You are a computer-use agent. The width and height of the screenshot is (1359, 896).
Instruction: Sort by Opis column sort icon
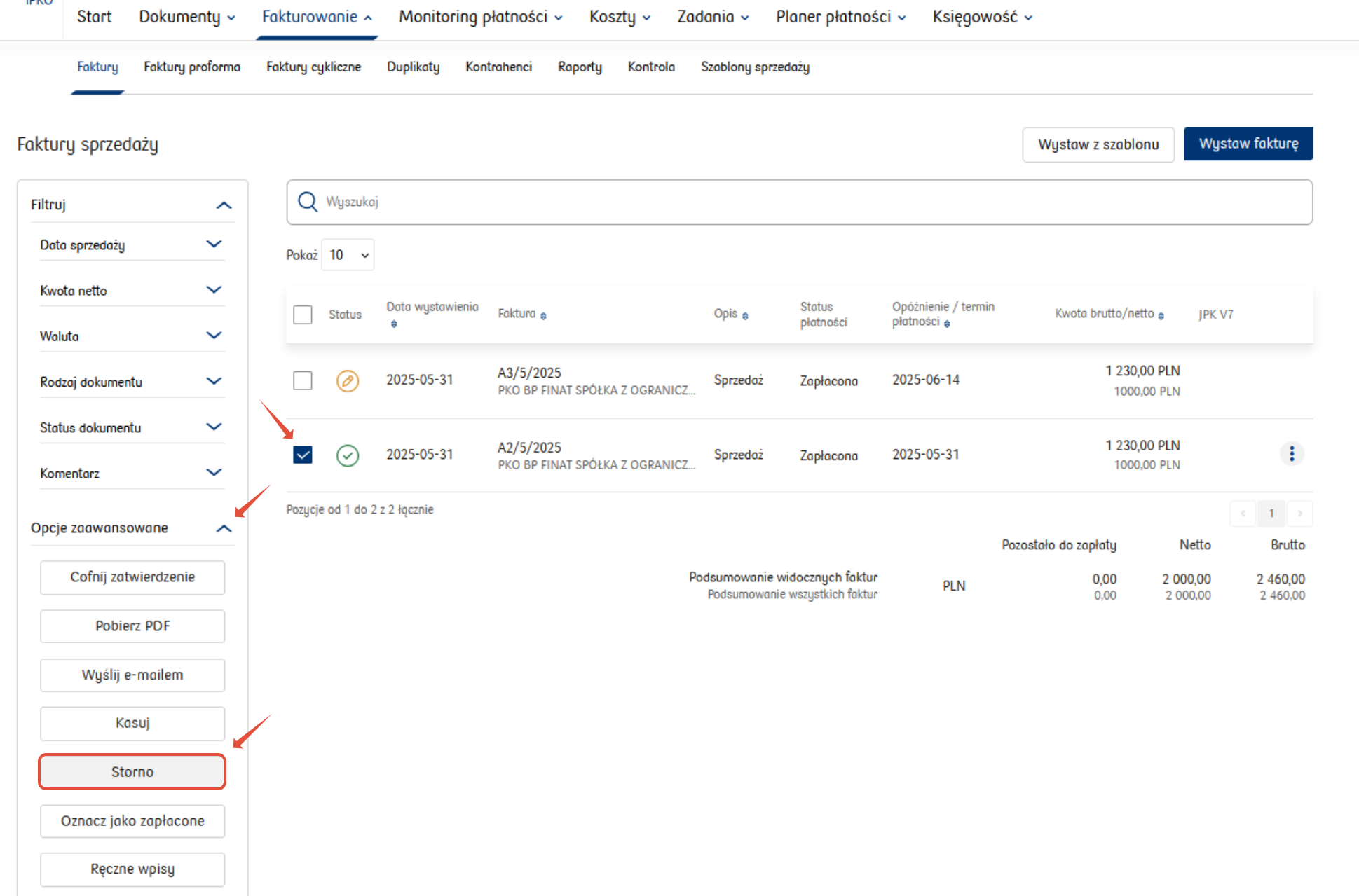(745, 316)
